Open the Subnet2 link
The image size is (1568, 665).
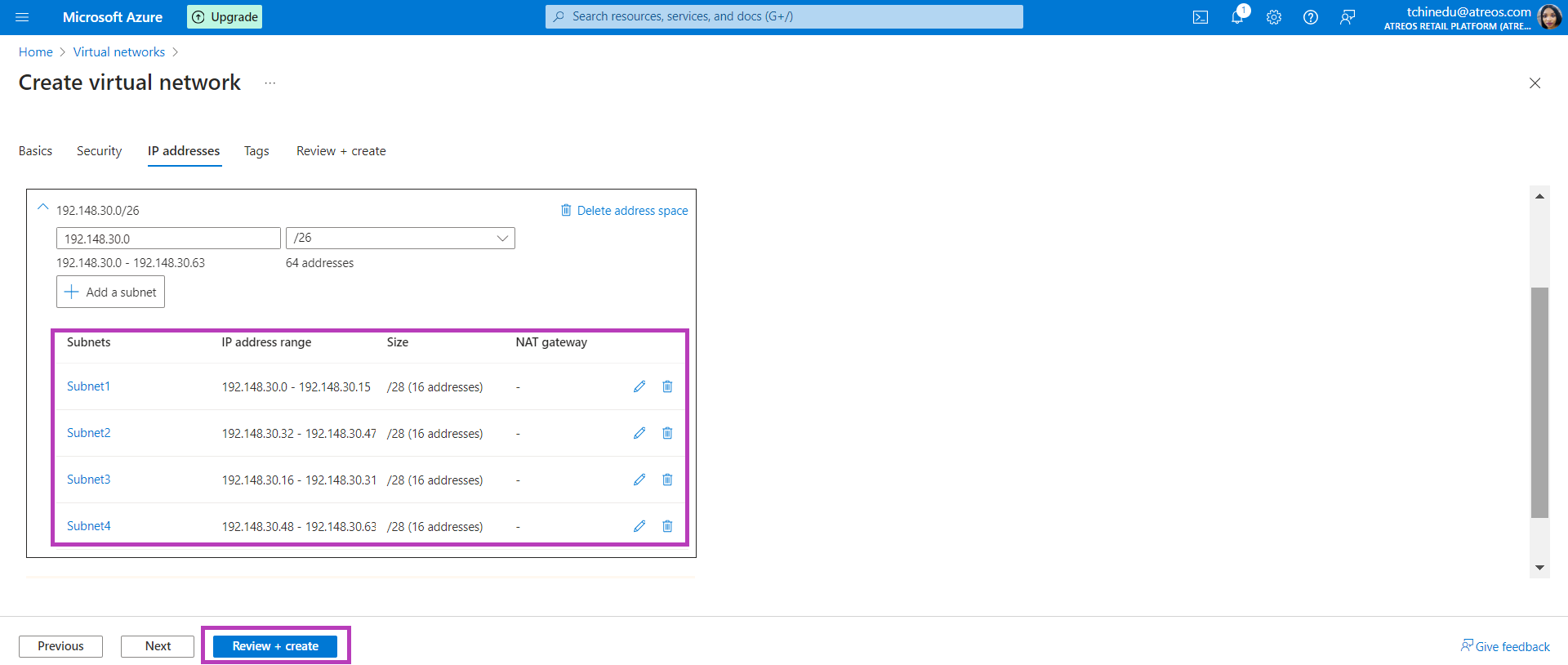pos(88,433)
